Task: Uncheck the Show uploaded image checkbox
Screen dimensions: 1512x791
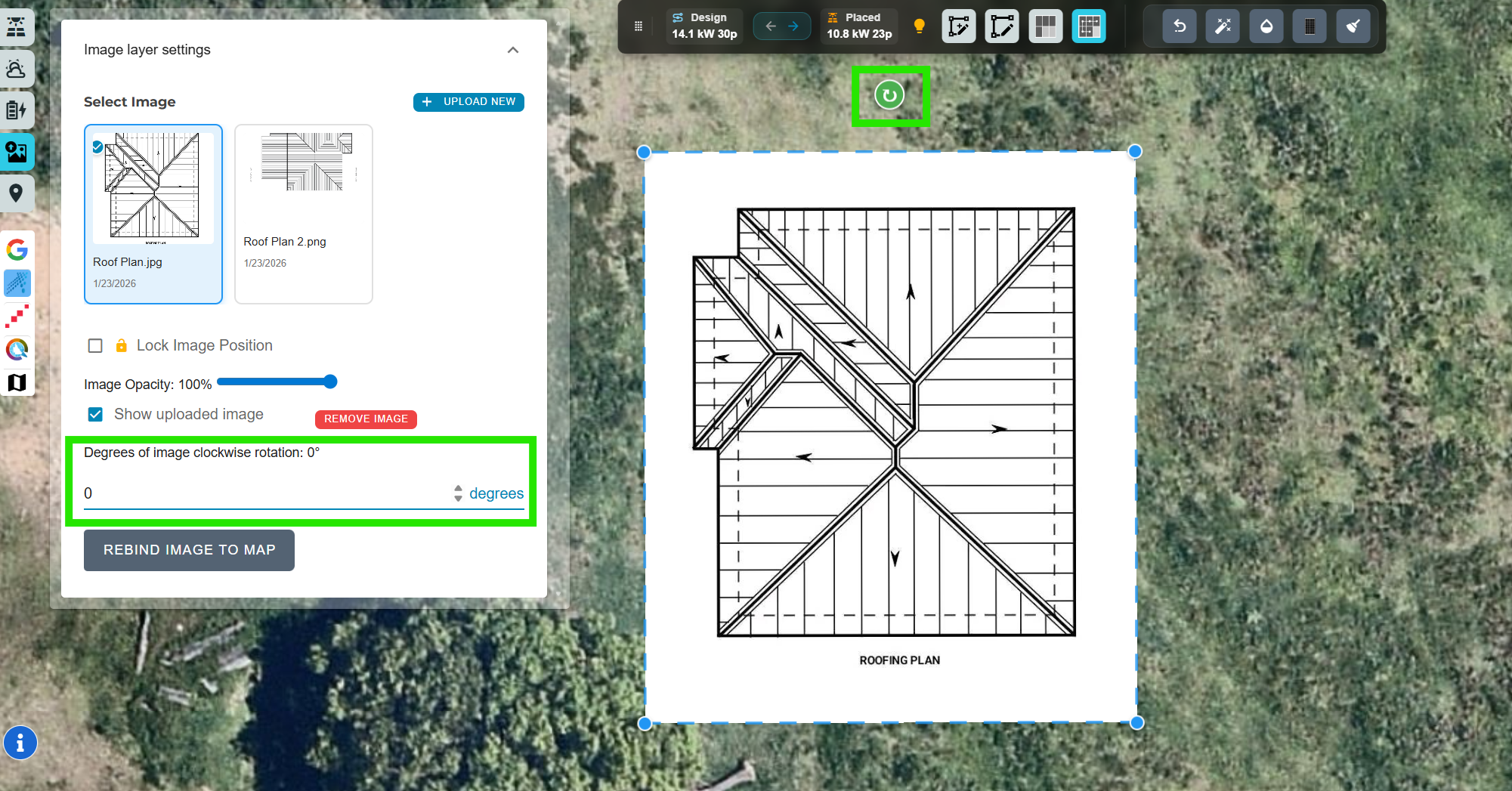Action: (x=95, y=415)
